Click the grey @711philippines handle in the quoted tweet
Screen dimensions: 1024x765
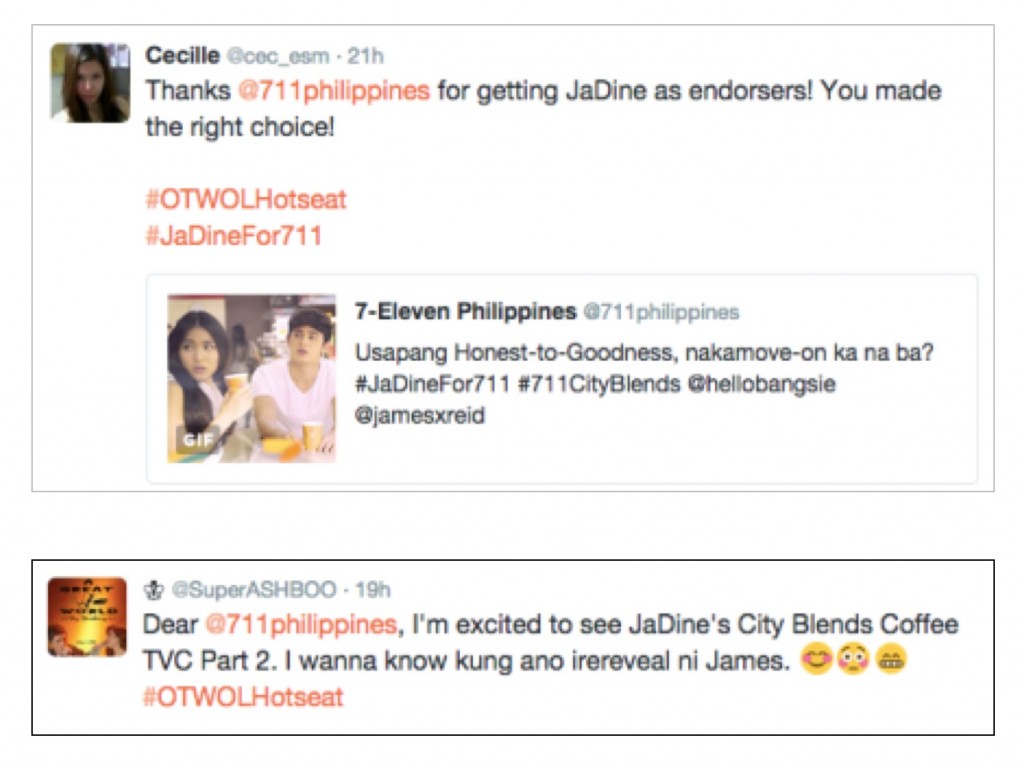point(661,312)
